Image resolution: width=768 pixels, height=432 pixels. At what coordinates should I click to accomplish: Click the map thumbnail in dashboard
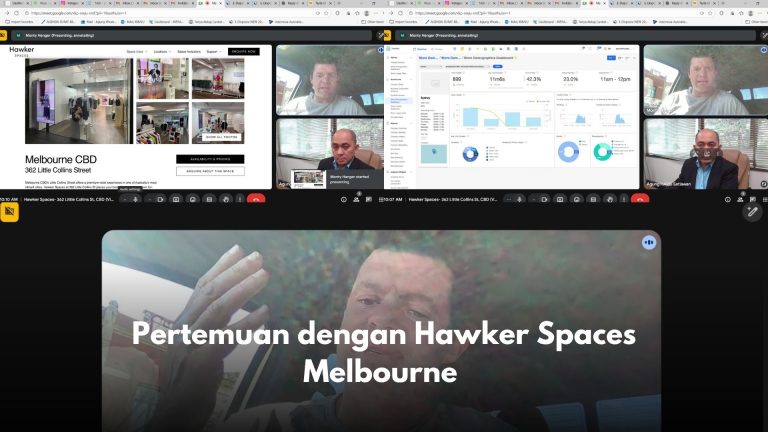434,154
